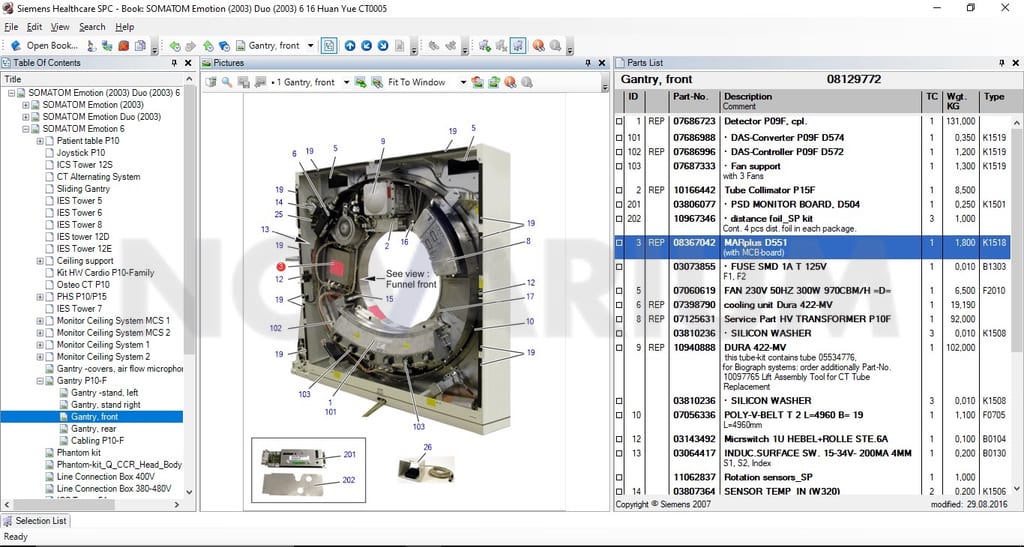Click the green back navigation arrow icon
The width and height of the screenshot is (1024, 547).
174,46
